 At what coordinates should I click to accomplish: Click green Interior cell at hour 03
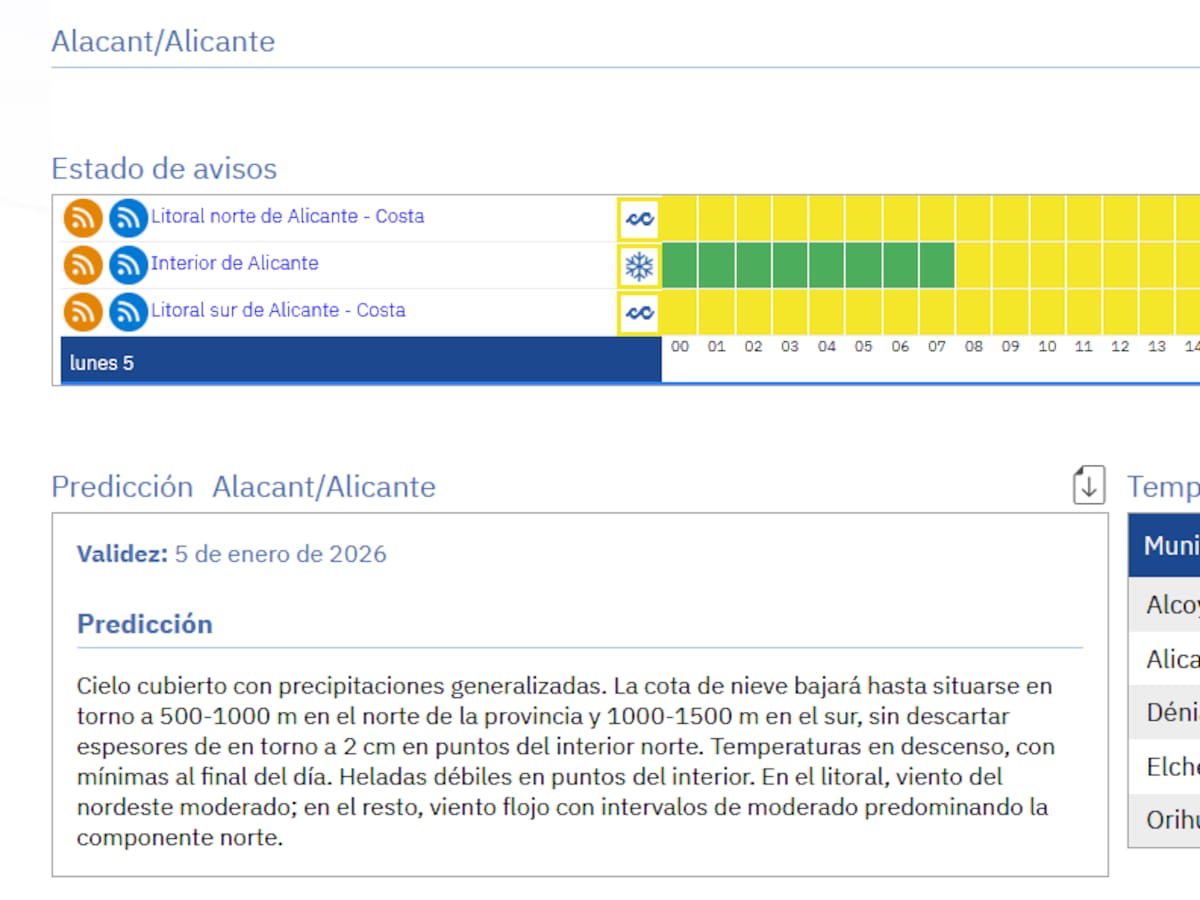coord(790,266)
